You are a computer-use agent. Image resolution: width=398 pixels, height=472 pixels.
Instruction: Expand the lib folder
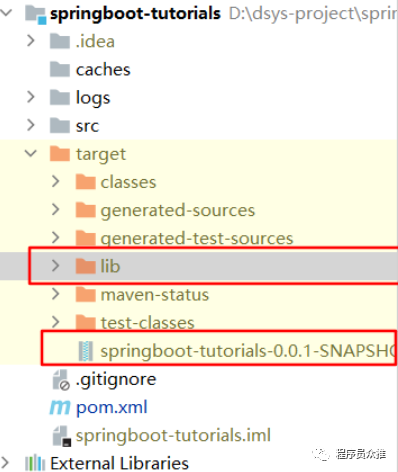[x=56, y=266]
